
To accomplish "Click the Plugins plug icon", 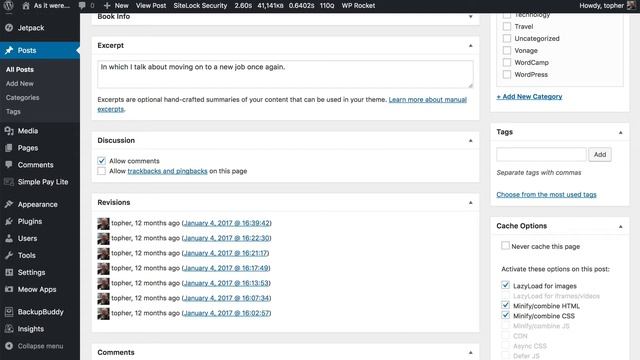I will click(9, 221).
